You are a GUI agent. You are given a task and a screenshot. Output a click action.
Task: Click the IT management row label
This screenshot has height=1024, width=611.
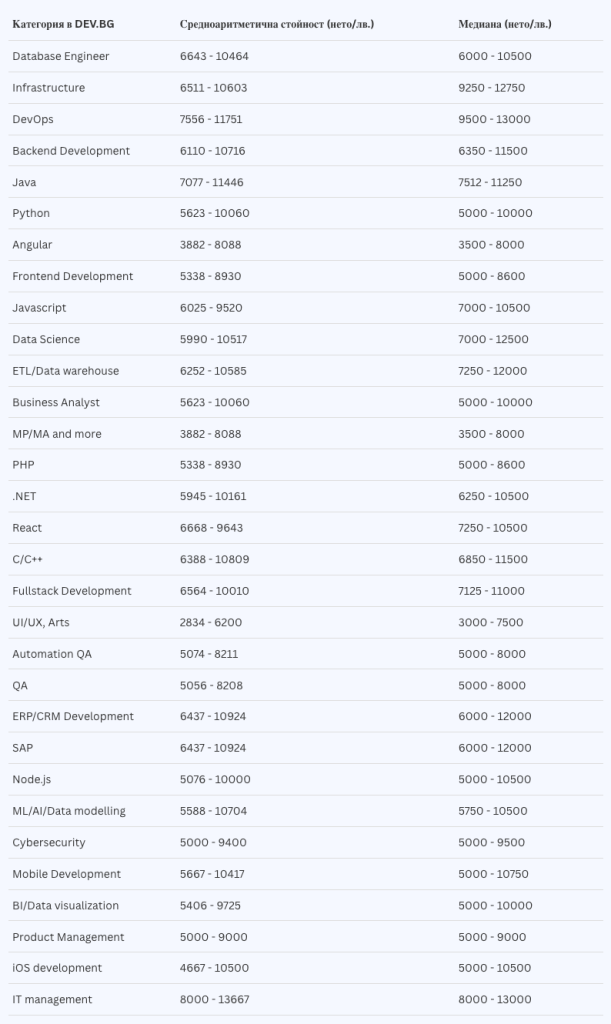coord(52,999)
